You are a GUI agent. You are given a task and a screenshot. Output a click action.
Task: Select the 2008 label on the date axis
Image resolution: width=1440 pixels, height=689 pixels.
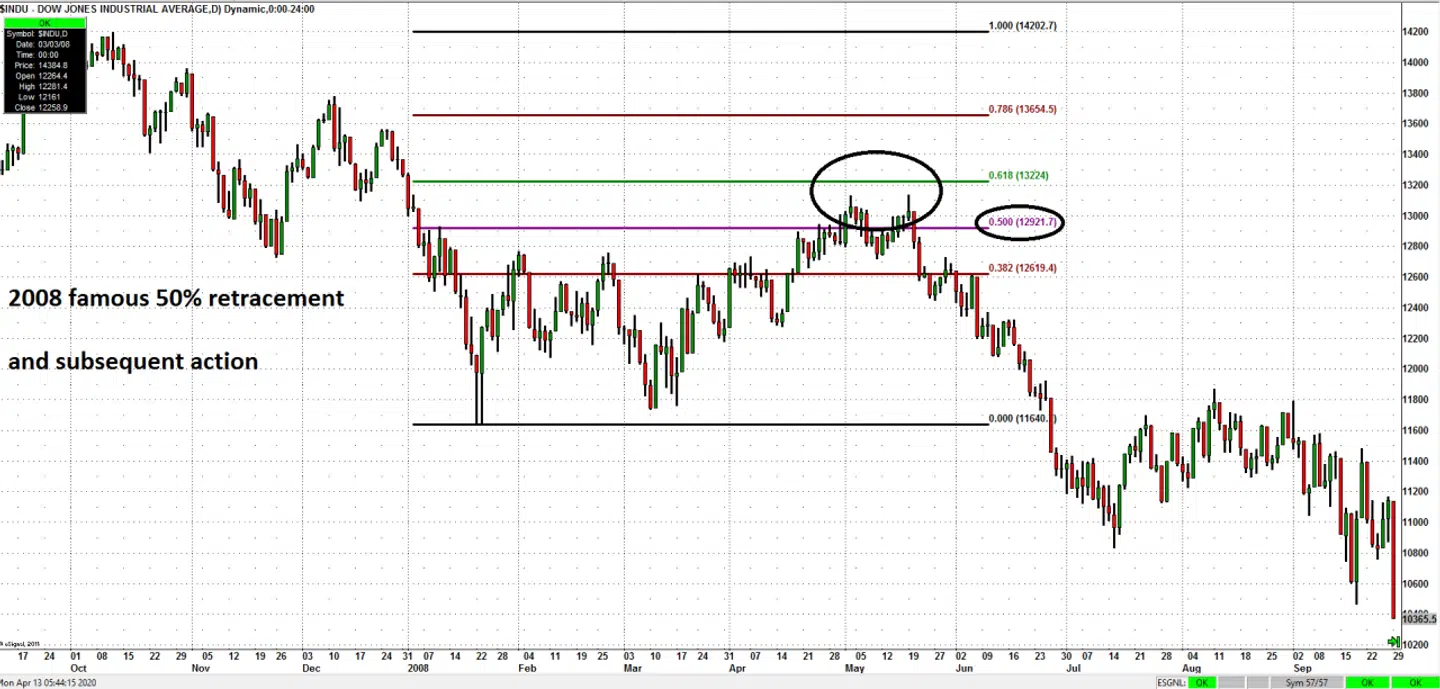coord(419,668)
